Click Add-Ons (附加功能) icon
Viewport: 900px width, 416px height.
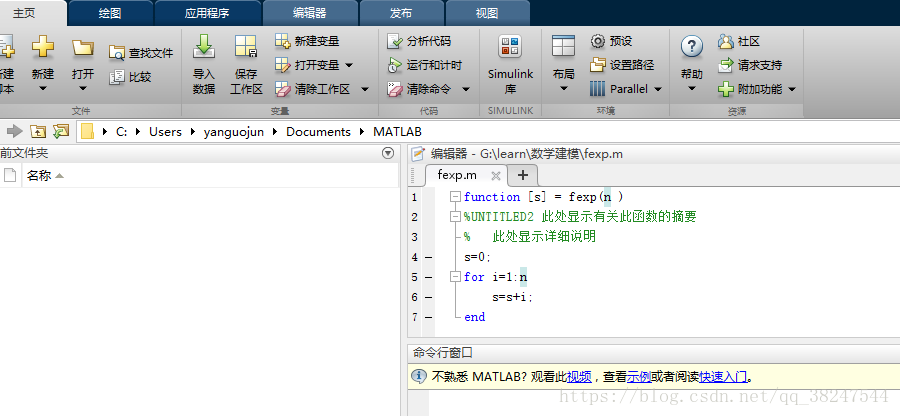coord(726,90)
